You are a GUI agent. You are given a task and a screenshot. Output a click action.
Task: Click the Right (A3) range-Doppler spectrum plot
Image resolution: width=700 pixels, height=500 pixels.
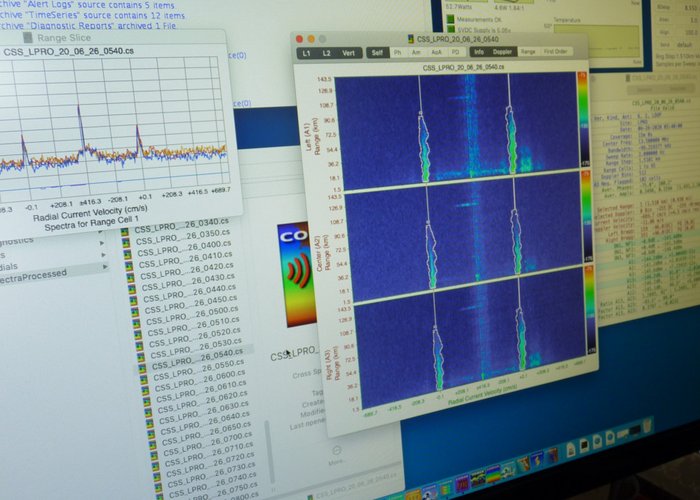point(470,338)
